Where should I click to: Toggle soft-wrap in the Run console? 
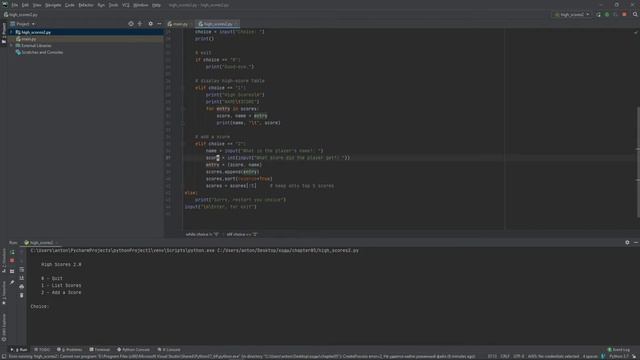pos(22,270)
